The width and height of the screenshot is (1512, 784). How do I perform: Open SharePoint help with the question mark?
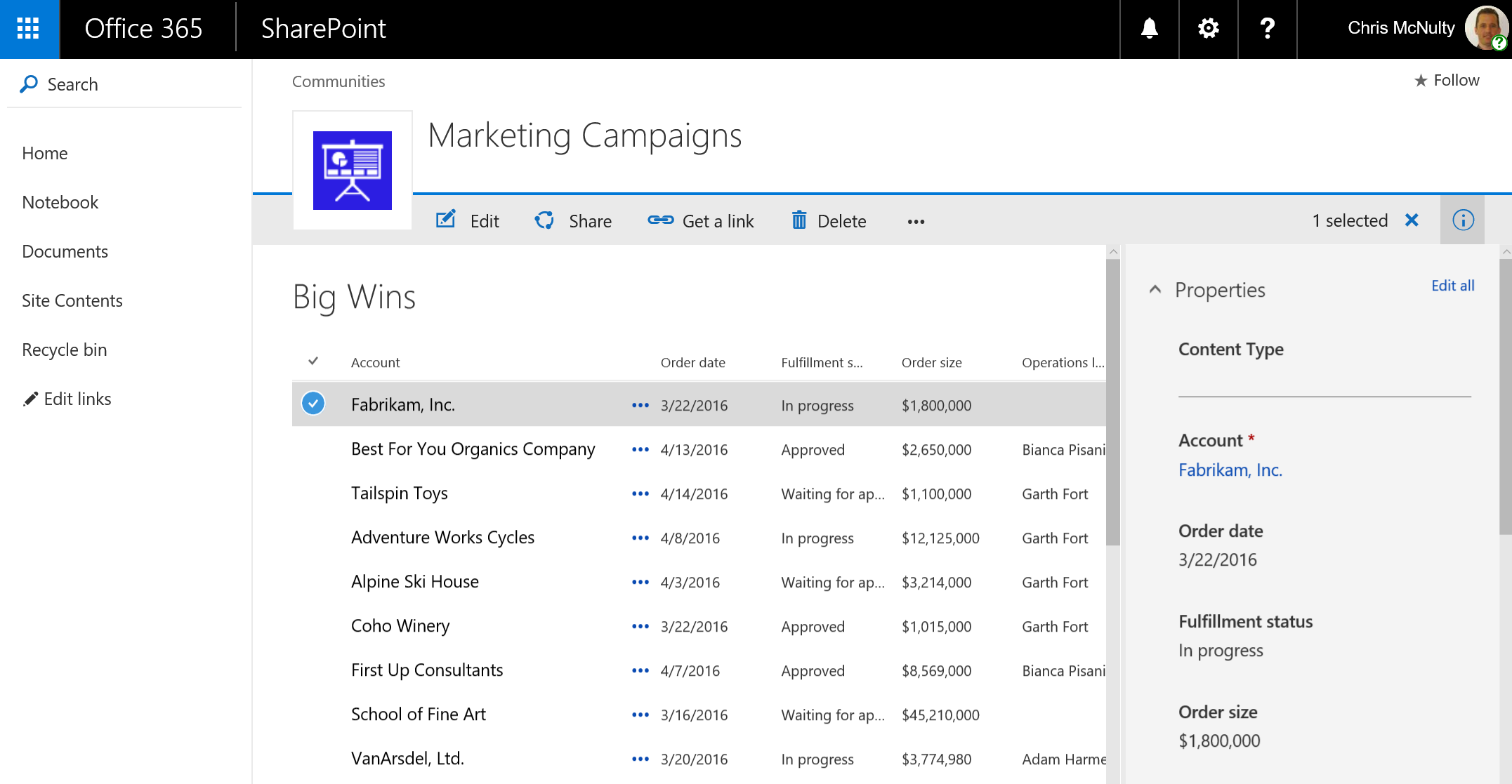pos(1268,29)
